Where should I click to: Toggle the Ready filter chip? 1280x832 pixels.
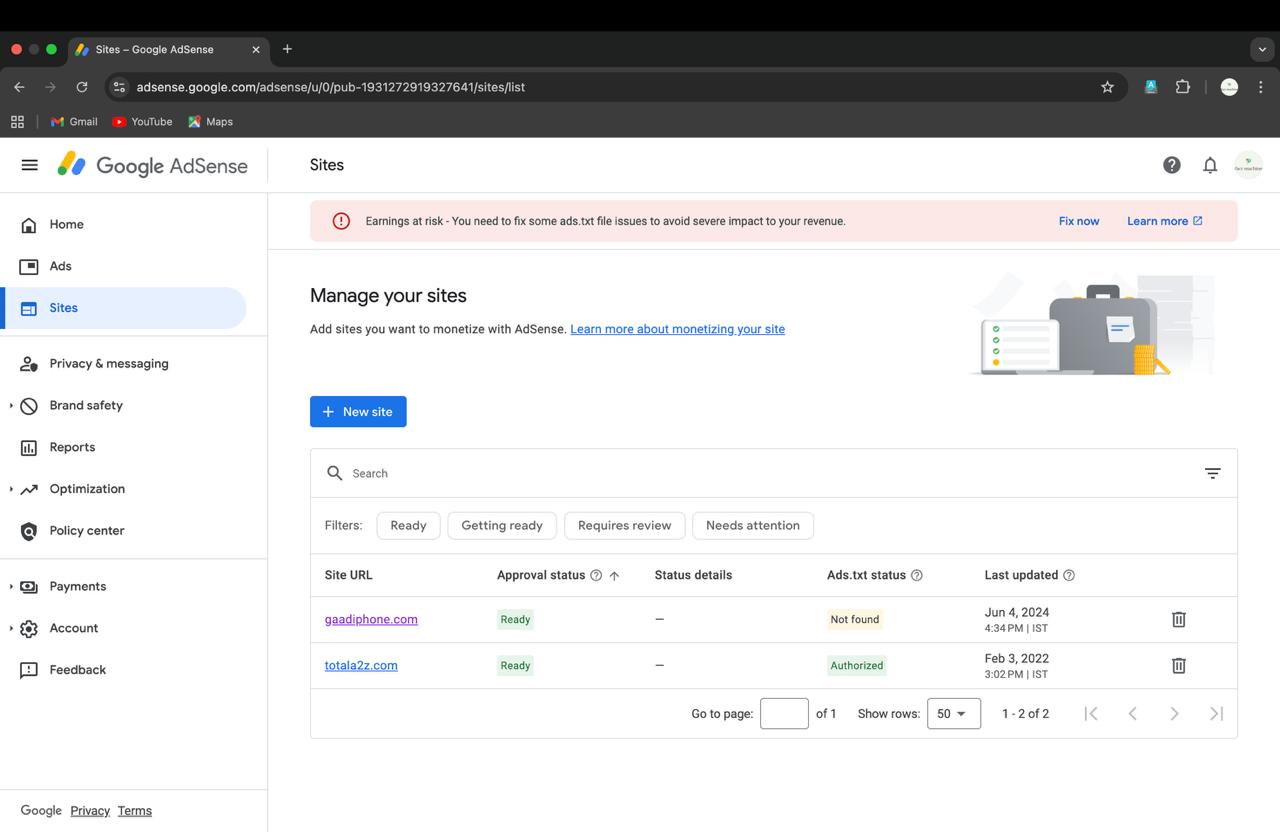pos(408,525)
